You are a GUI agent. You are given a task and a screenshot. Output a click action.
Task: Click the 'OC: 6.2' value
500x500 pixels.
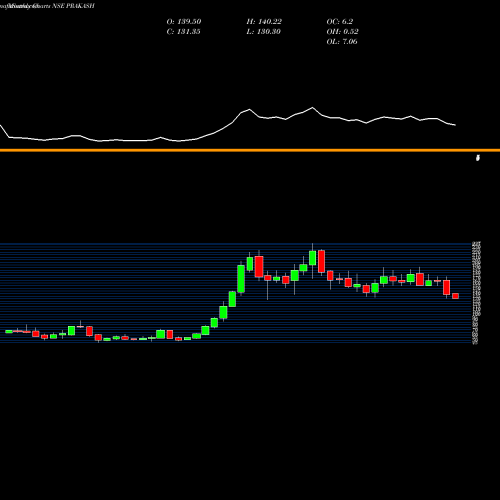(x=340, y=21)
